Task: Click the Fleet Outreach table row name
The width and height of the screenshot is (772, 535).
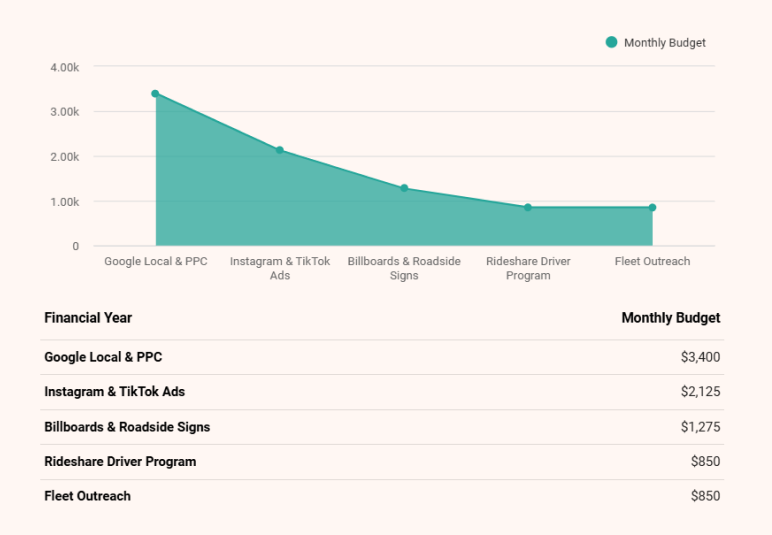Action: (87, 496)
